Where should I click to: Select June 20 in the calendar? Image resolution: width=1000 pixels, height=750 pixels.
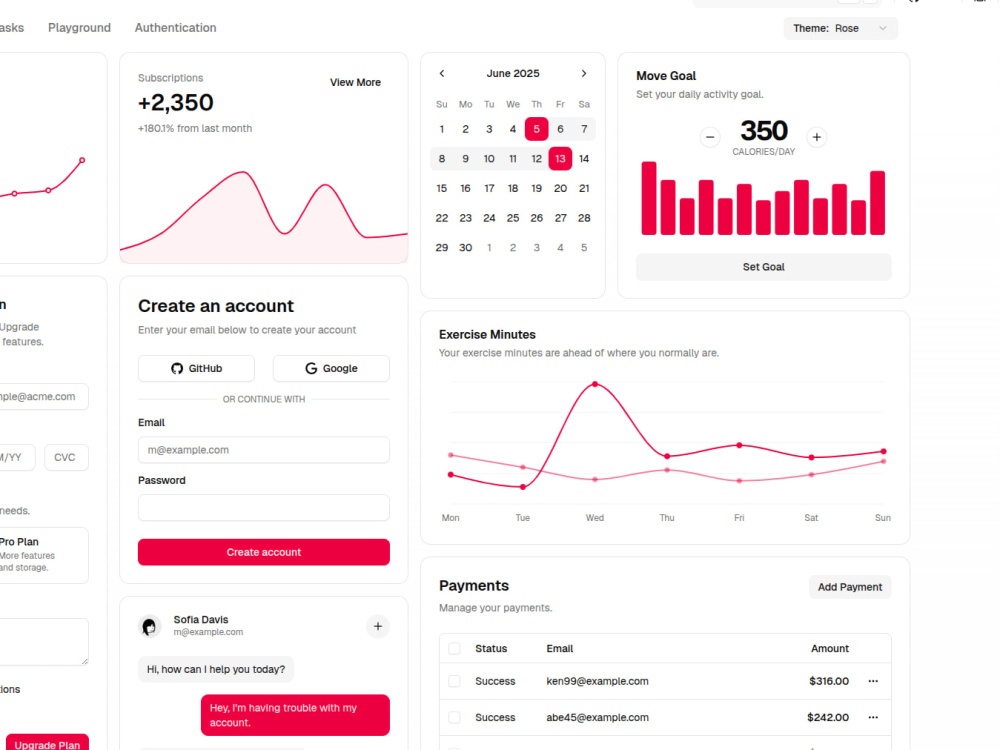[x=560, y=188]
